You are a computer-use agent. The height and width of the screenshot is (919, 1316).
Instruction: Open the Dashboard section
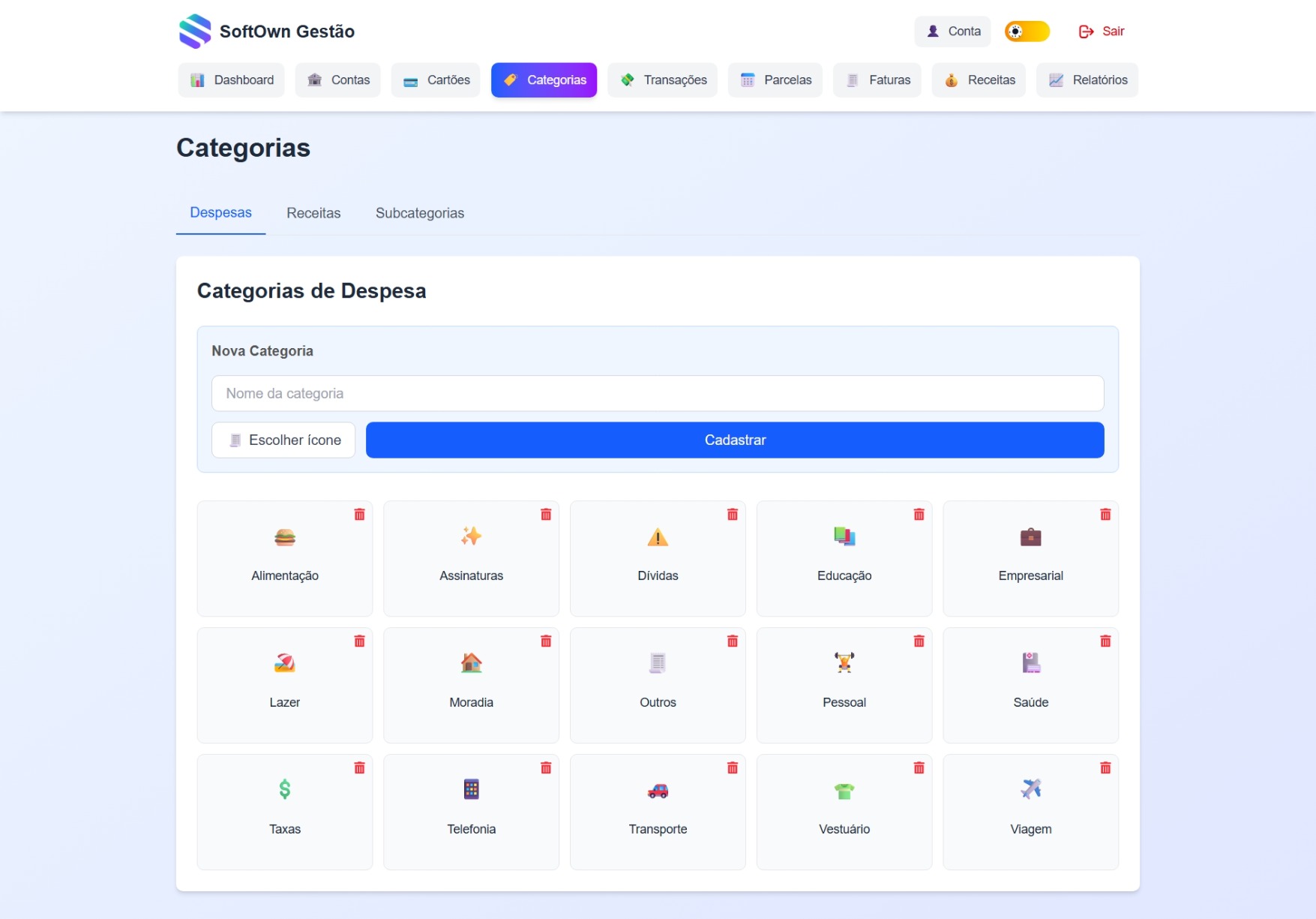[231, 80]
